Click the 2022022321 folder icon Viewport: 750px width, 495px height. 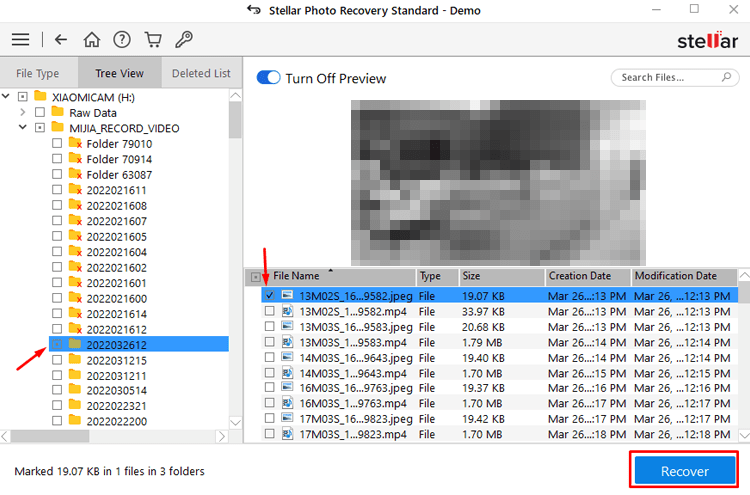click(x=75, y=405)
